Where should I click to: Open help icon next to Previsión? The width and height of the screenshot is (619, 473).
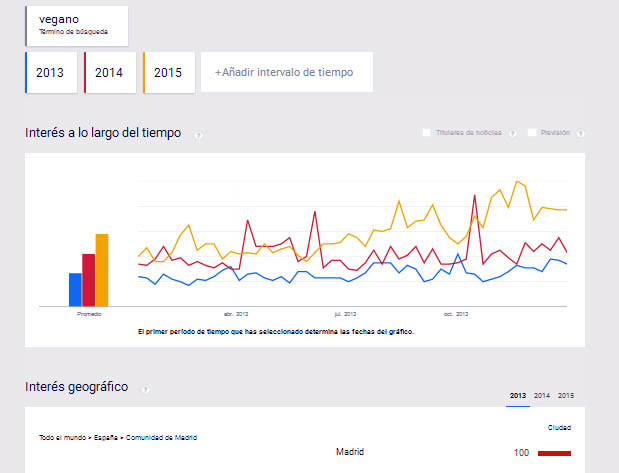580,133
